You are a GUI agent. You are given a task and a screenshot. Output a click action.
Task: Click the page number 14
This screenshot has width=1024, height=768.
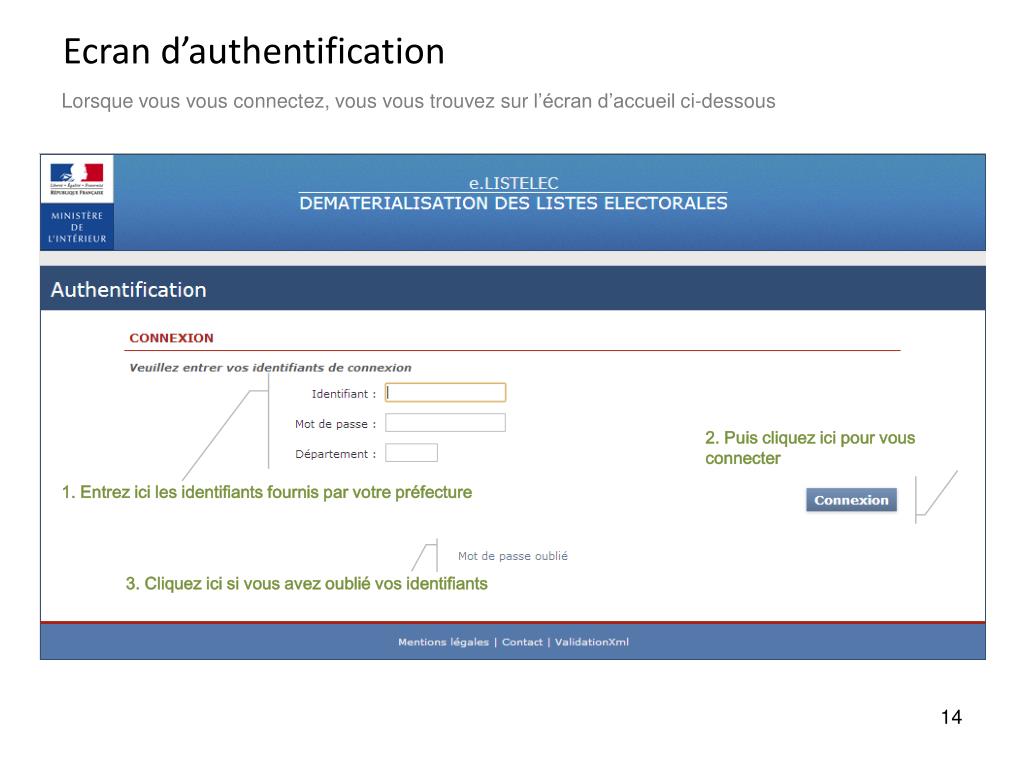(x=952, y=717)
